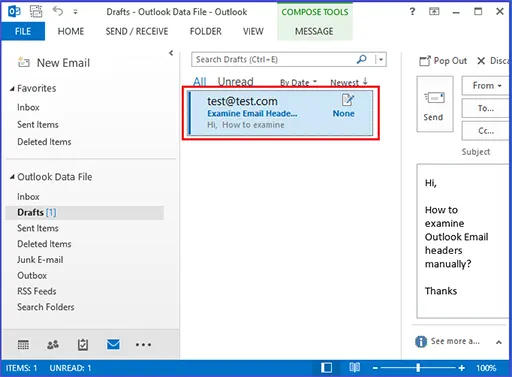The width and height of the screenshot is (512, 377).
Task: Click the Pop Out button
Action: (443, 61)
